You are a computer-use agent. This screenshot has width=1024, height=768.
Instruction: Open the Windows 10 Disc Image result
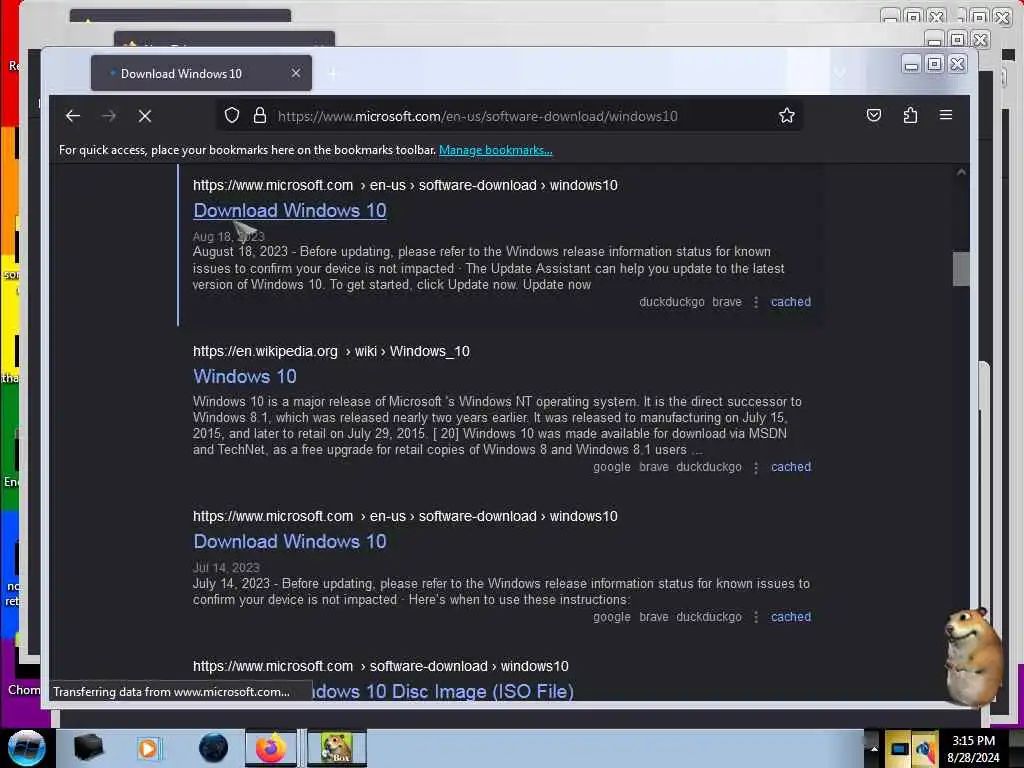pyautogui.click(x=443, y=691)
